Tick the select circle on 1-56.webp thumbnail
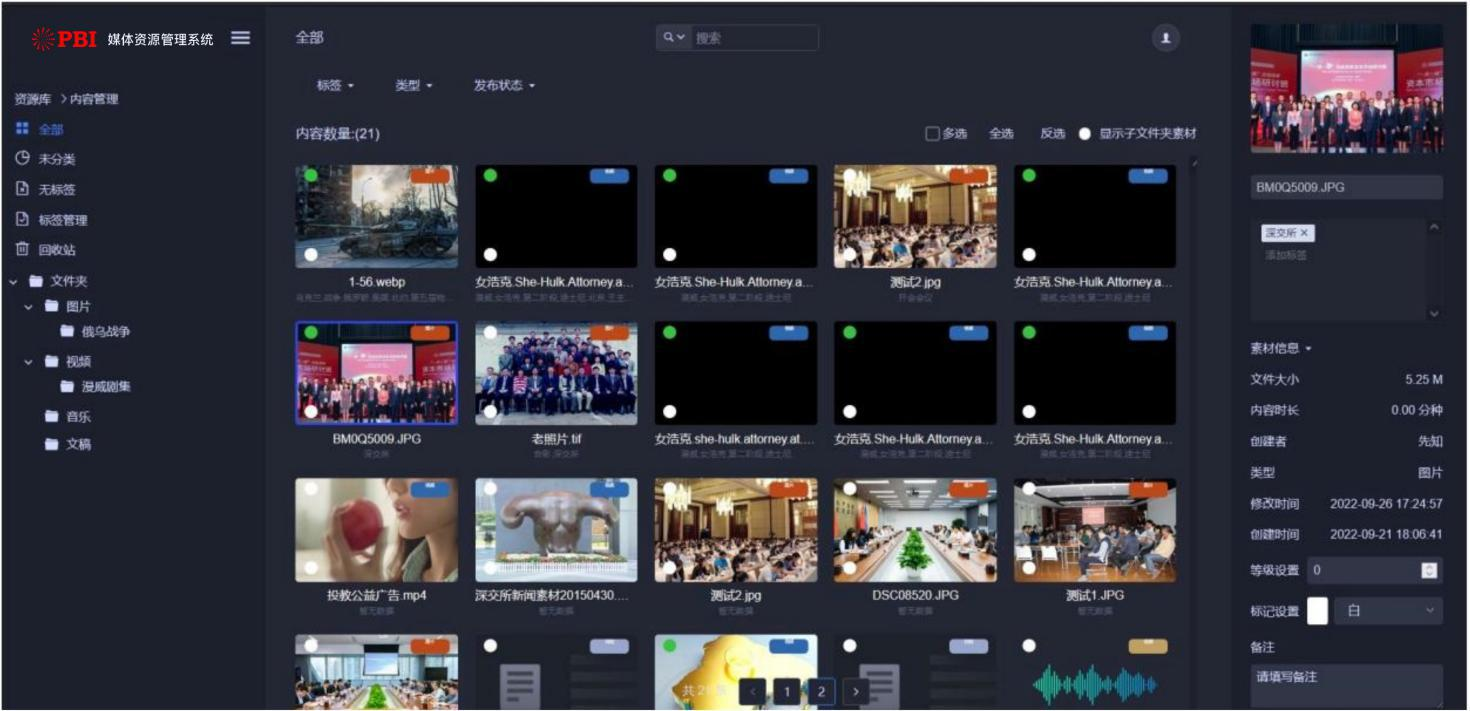The width and height of the screenshot is (1470, 711). tap(311, 254)
